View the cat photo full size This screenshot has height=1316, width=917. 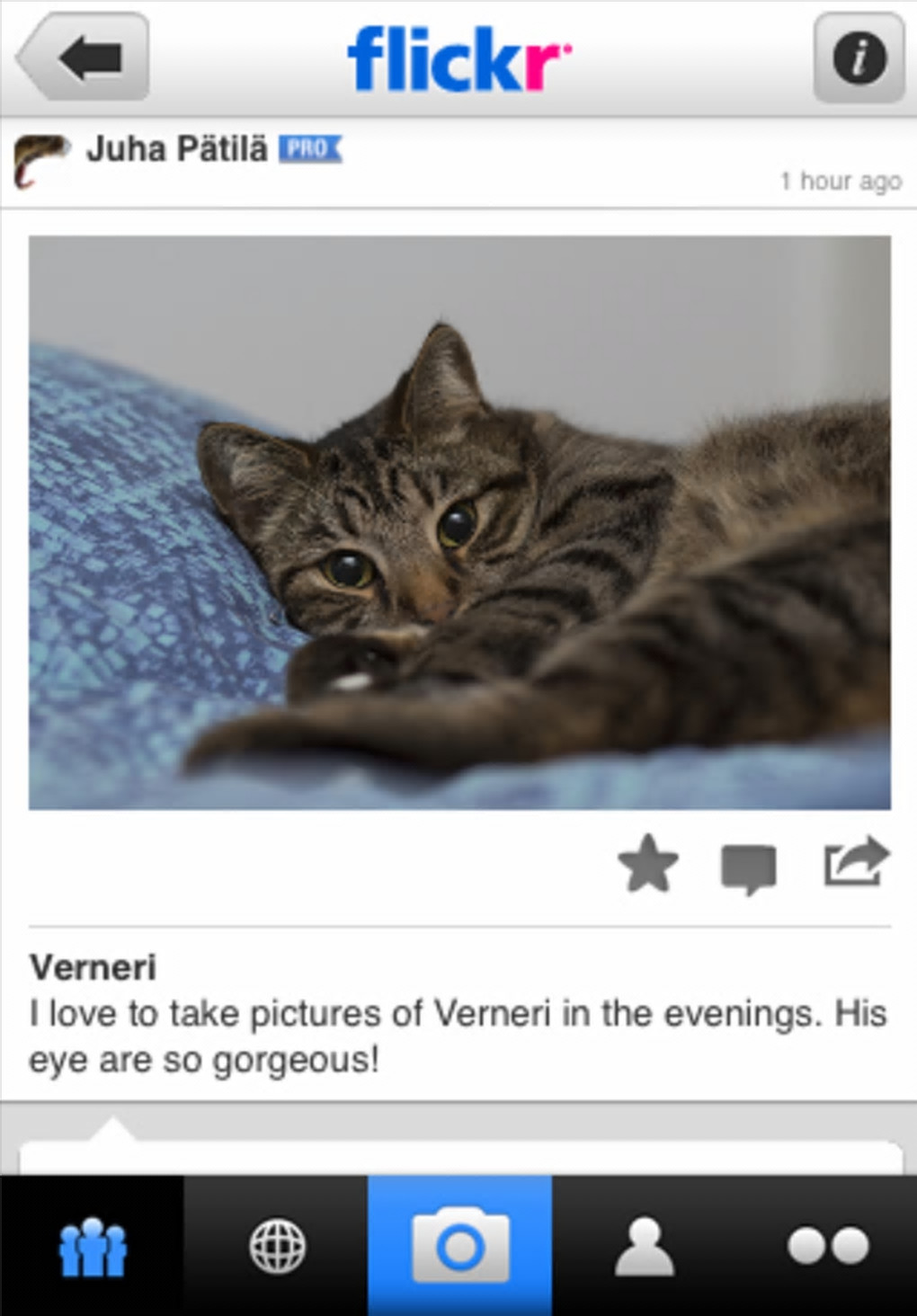click(459, 522)
